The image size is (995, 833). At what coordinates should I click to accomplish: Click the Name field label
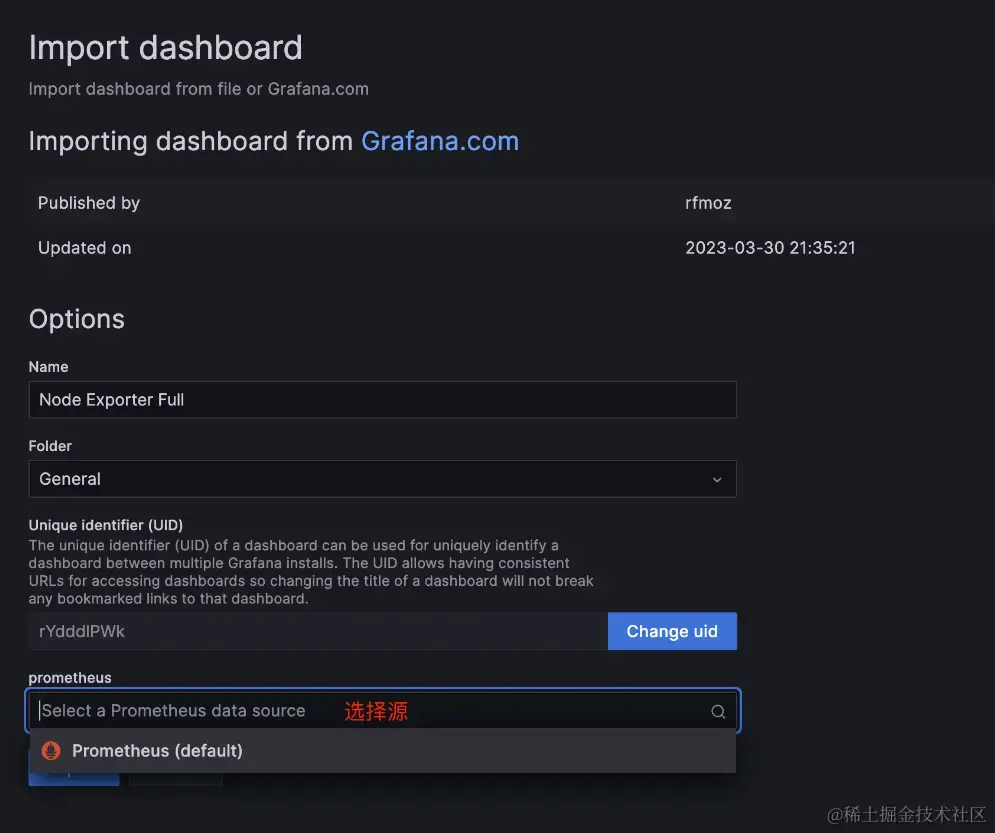pos(48,367)
